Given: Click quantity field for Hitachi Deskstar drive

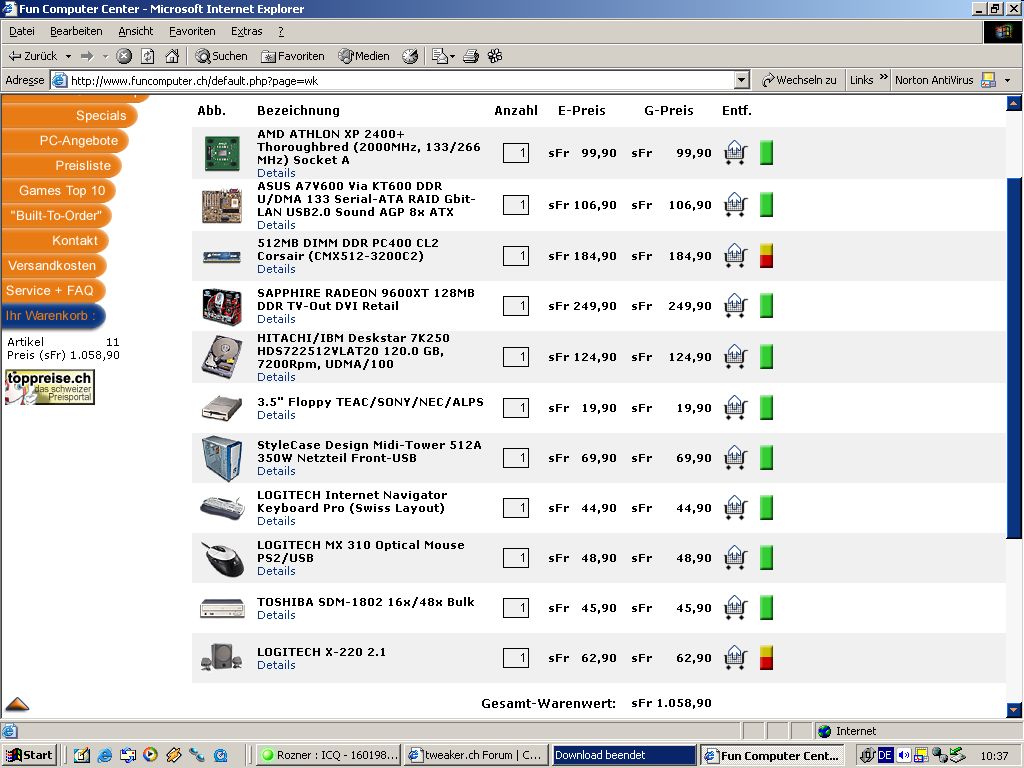Looking at the screenshot, I should pos(516,357).
